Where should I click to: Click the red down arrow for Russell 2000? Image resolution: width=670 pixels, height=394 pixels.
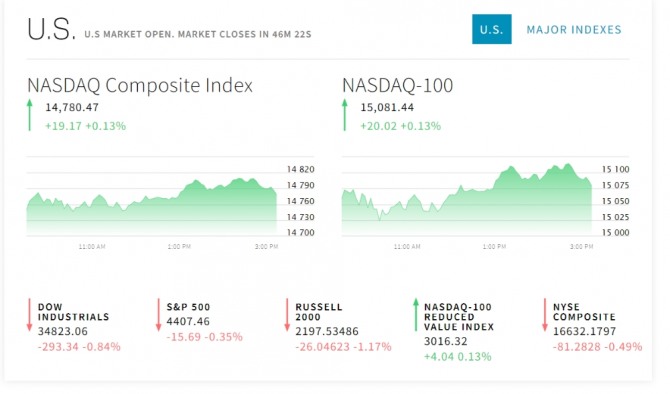(x=287, y=315)
